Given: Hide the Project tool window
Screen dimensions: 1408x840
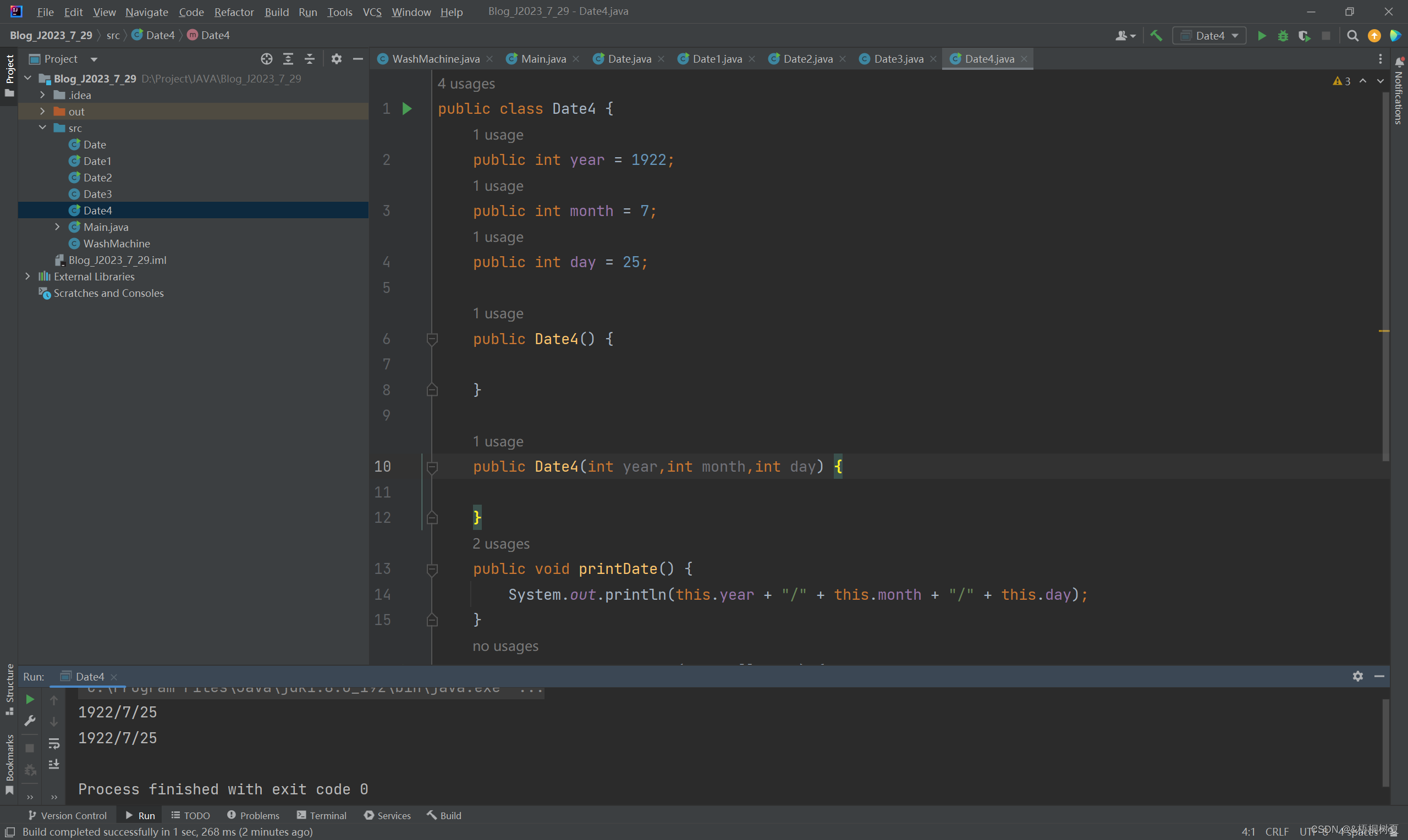Looking at the screenshot, I should pyautogui.click(x=358, y=59).
